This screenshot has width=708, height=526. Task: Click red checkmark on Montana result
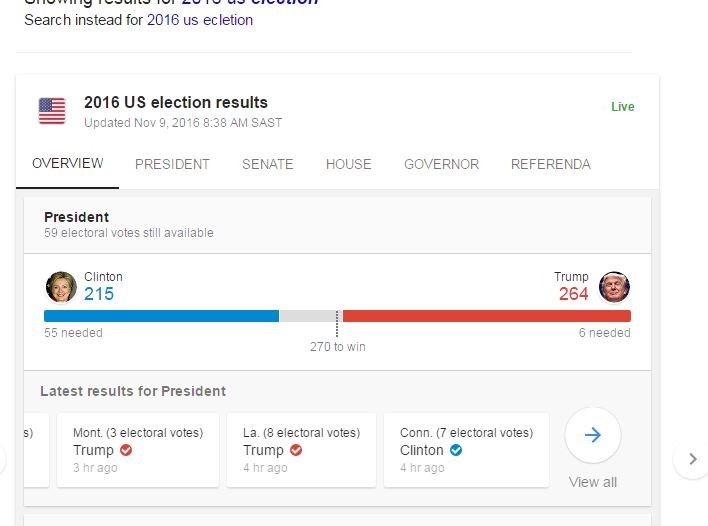(126, 450)
